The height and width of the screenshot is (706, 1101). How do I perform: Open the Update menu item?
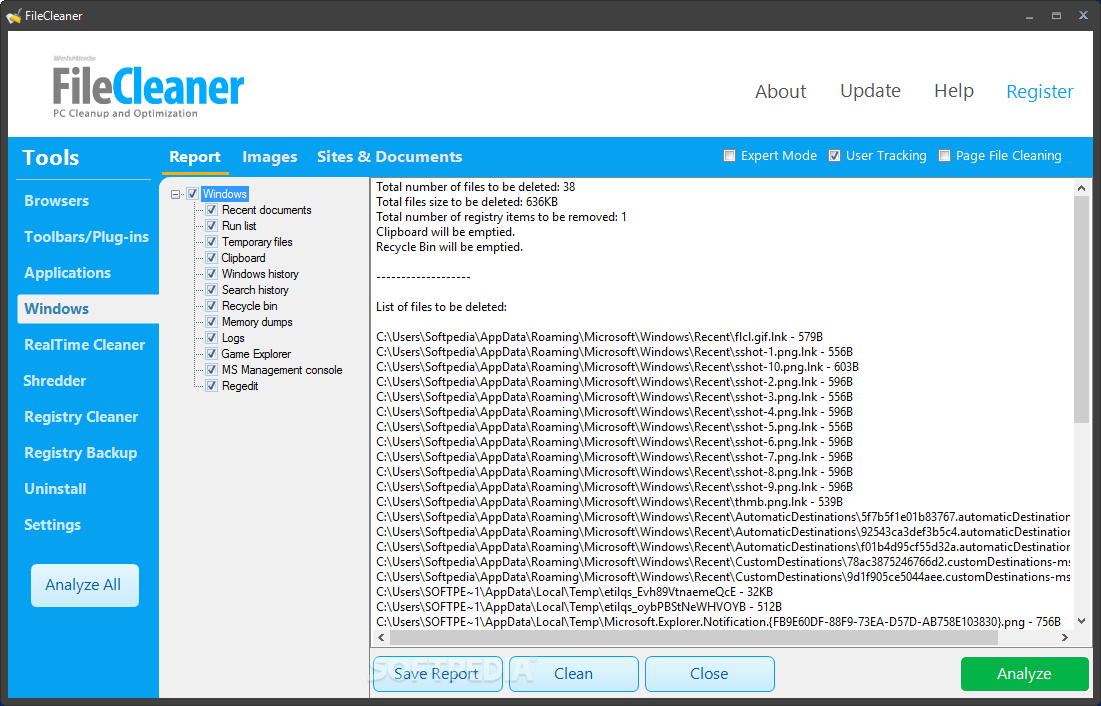coord(870,91)
